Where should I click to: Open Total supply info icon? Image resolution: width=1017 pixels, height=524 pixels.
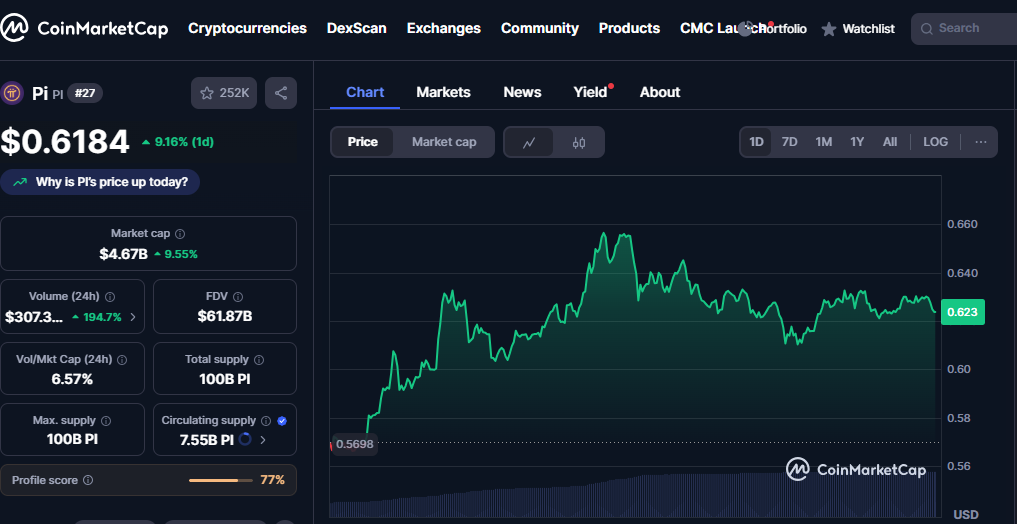coord(259,359)
